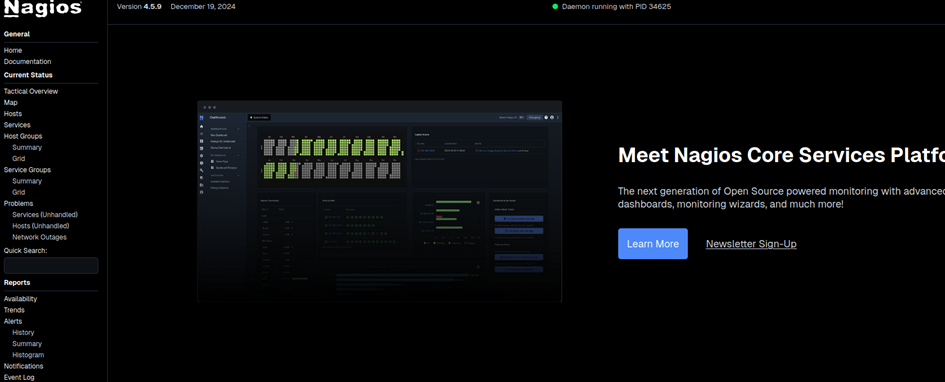
Task: Click the Nagios logo
Action: coord(42,8)
